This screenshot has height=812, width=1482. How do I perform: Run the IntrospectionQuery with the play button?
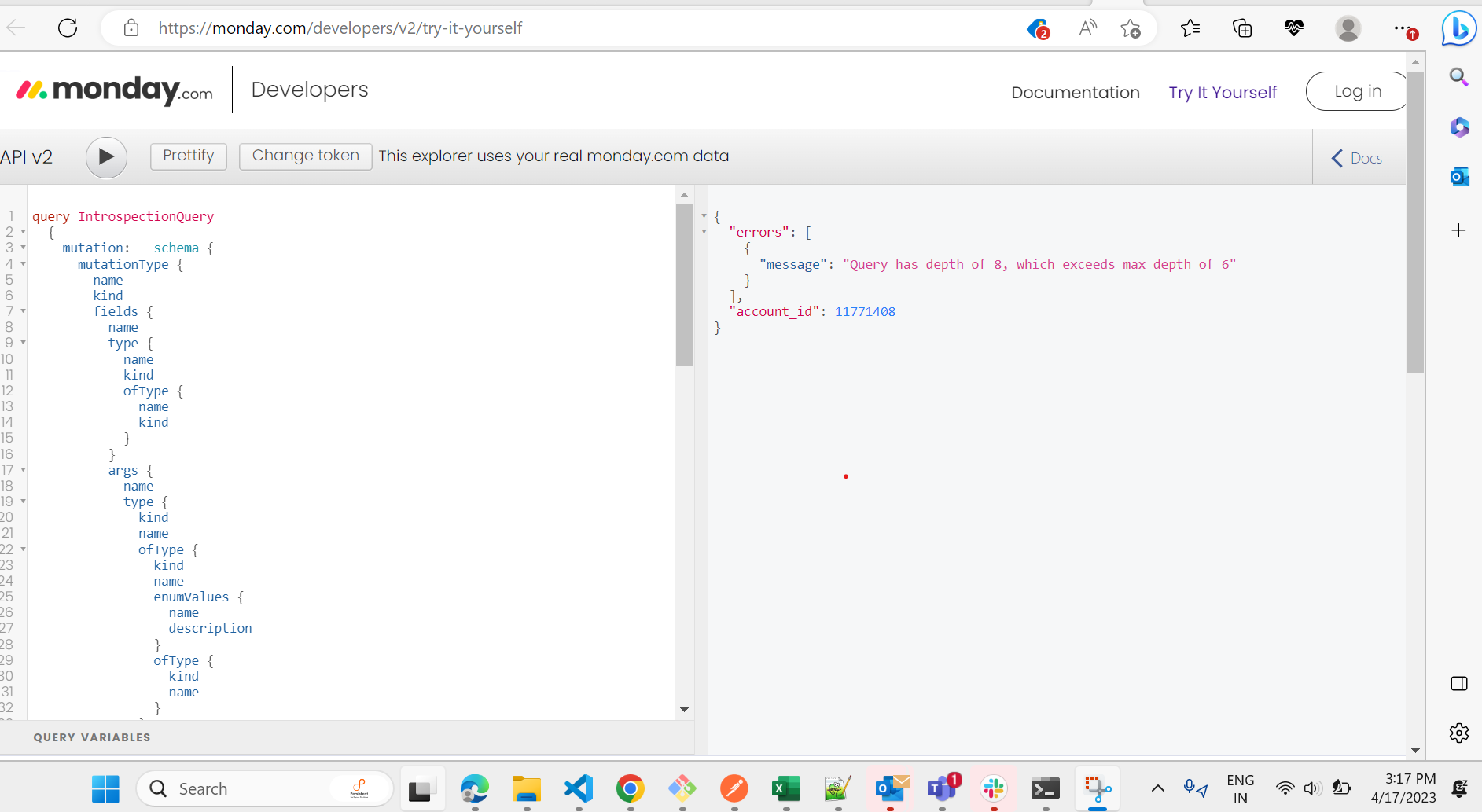106,157
